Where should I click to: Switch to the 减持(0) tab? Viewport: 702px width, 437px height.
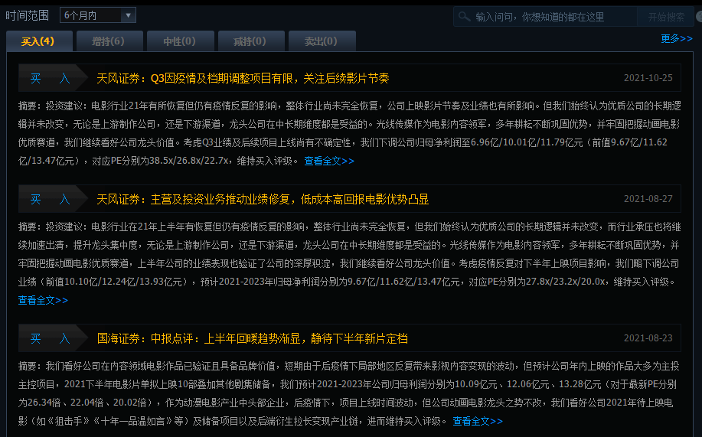pyautogui.click(x=251, y=41)
